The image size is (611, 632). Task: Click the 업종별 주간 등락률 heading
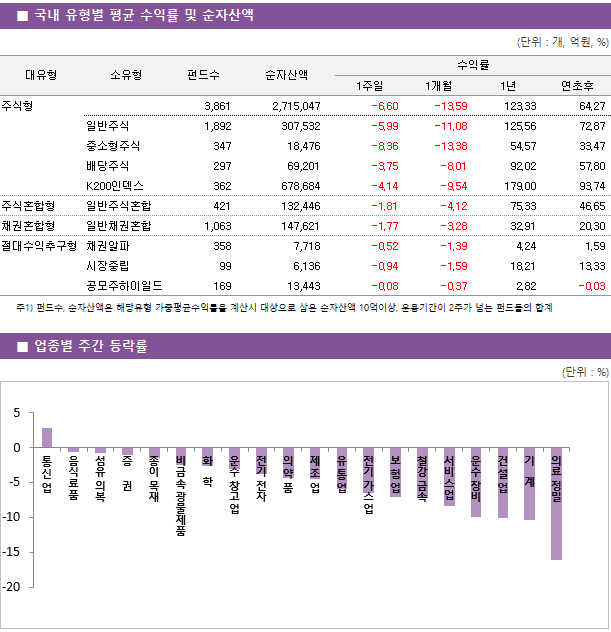coord(91,346)
